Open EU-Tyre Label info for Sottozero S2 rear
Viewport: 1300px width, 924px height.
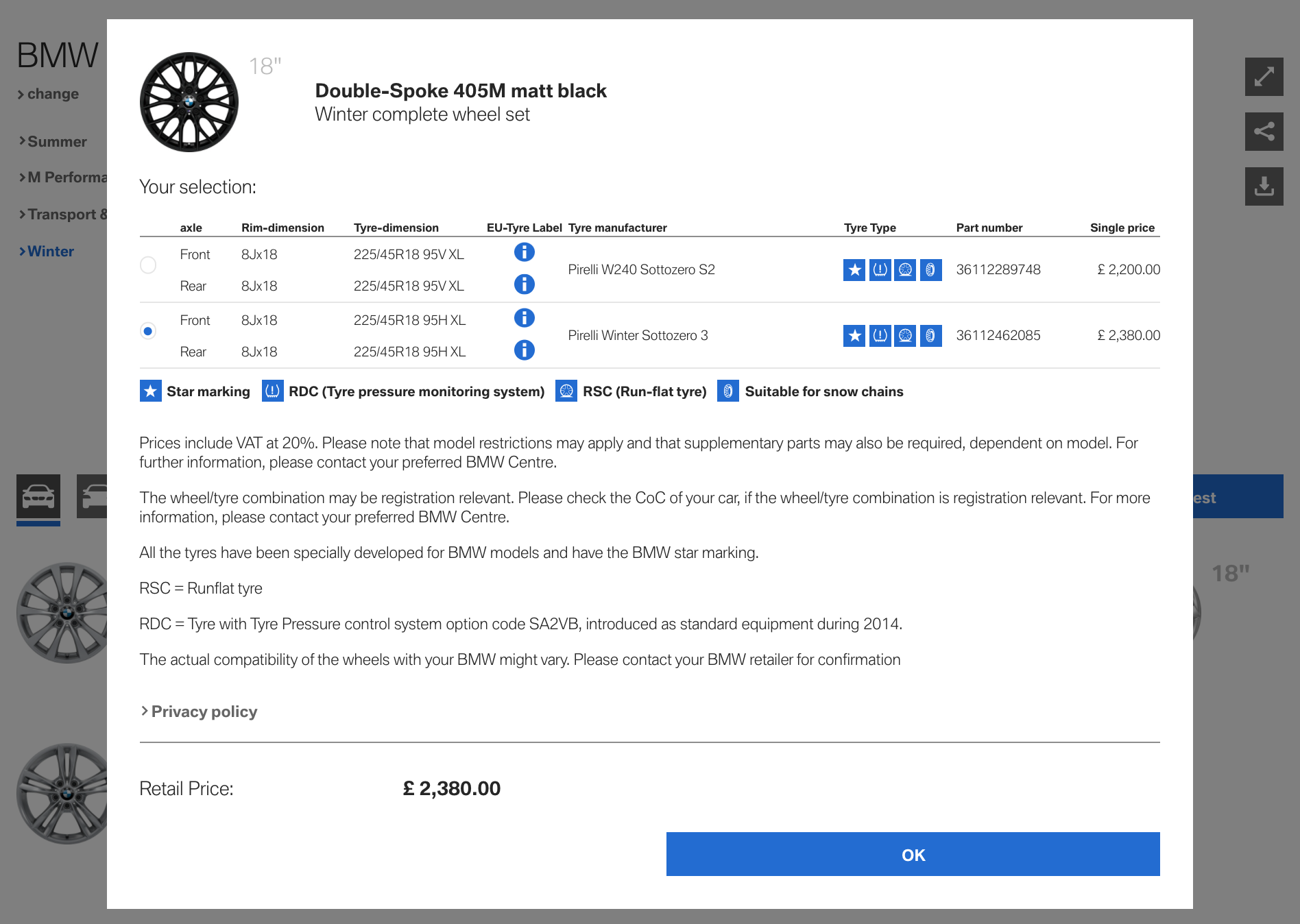524,284
